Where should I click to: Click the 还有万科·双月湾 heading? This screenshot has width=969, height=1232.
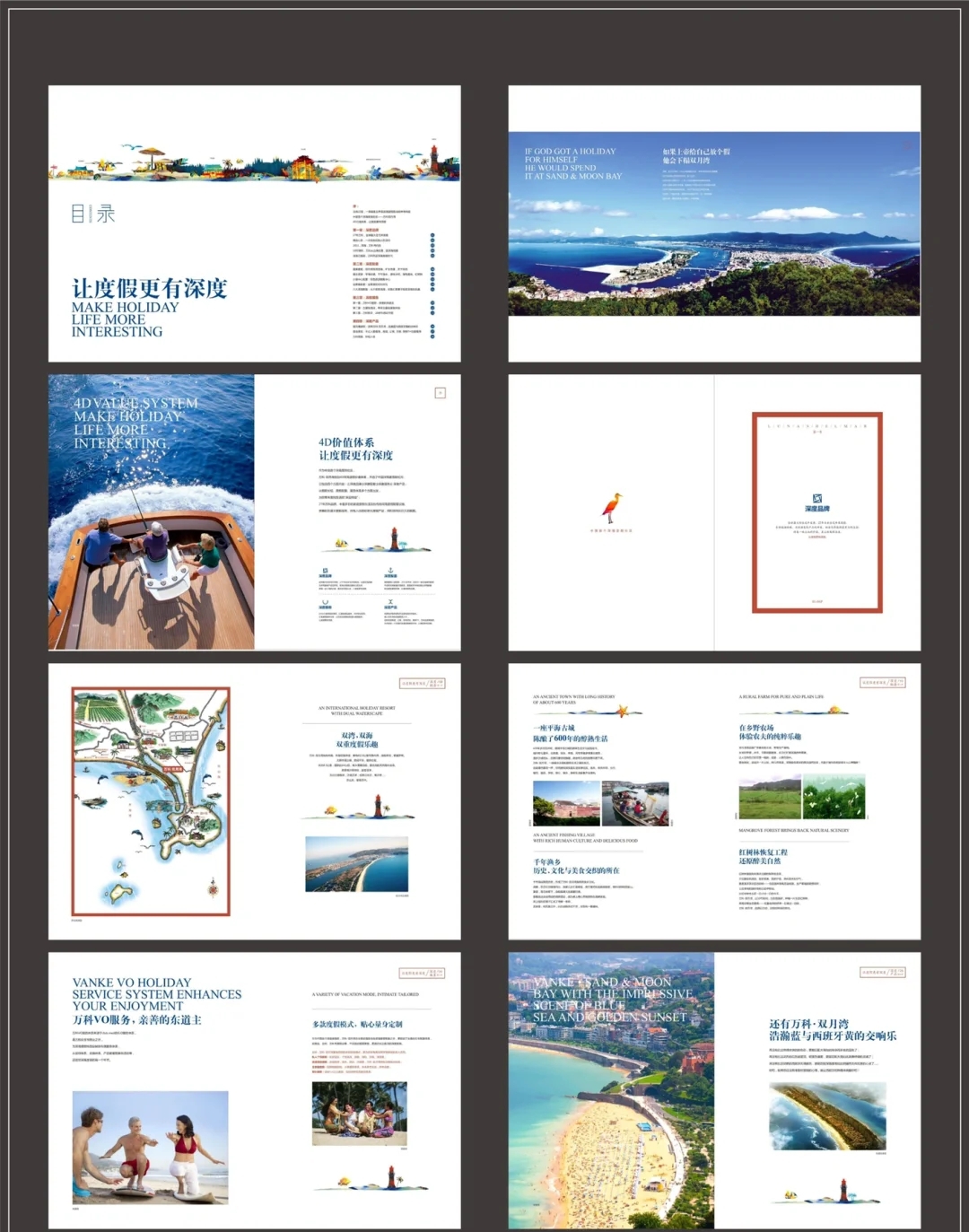coord(808,1024)
